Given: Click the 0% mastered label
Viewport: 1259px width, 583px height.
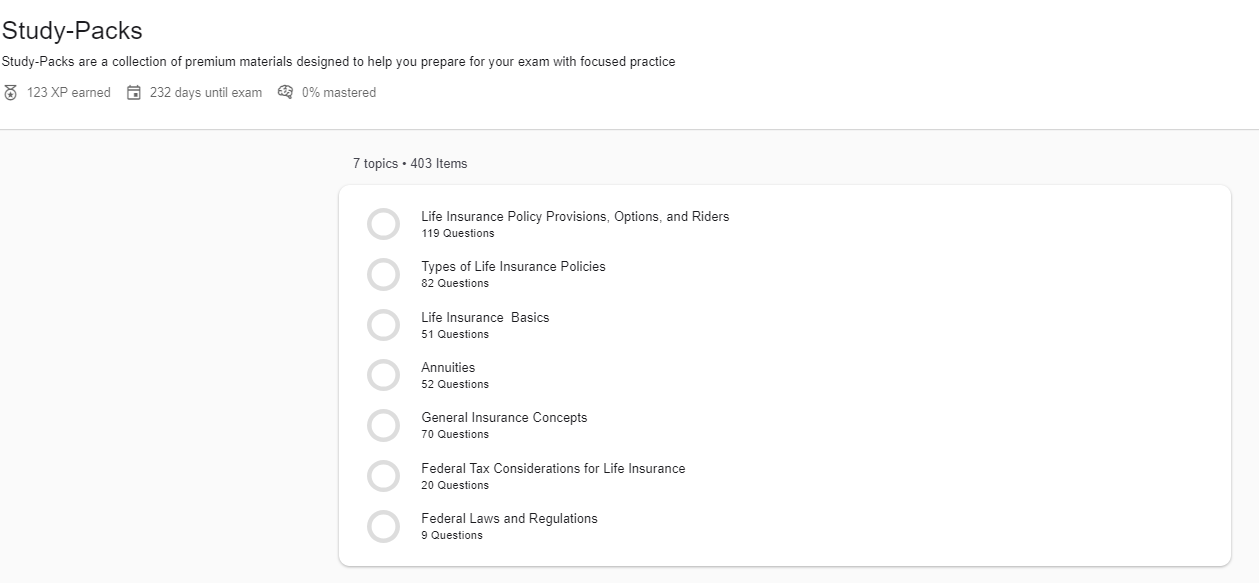Looking at the screenshot, I should pos(339,93).
